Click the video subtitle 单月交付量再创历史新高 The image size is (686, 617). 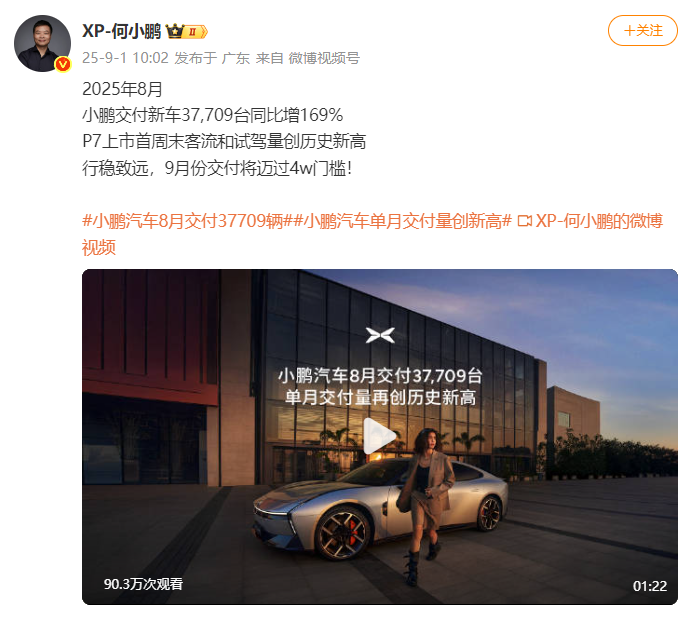[380, 398]
